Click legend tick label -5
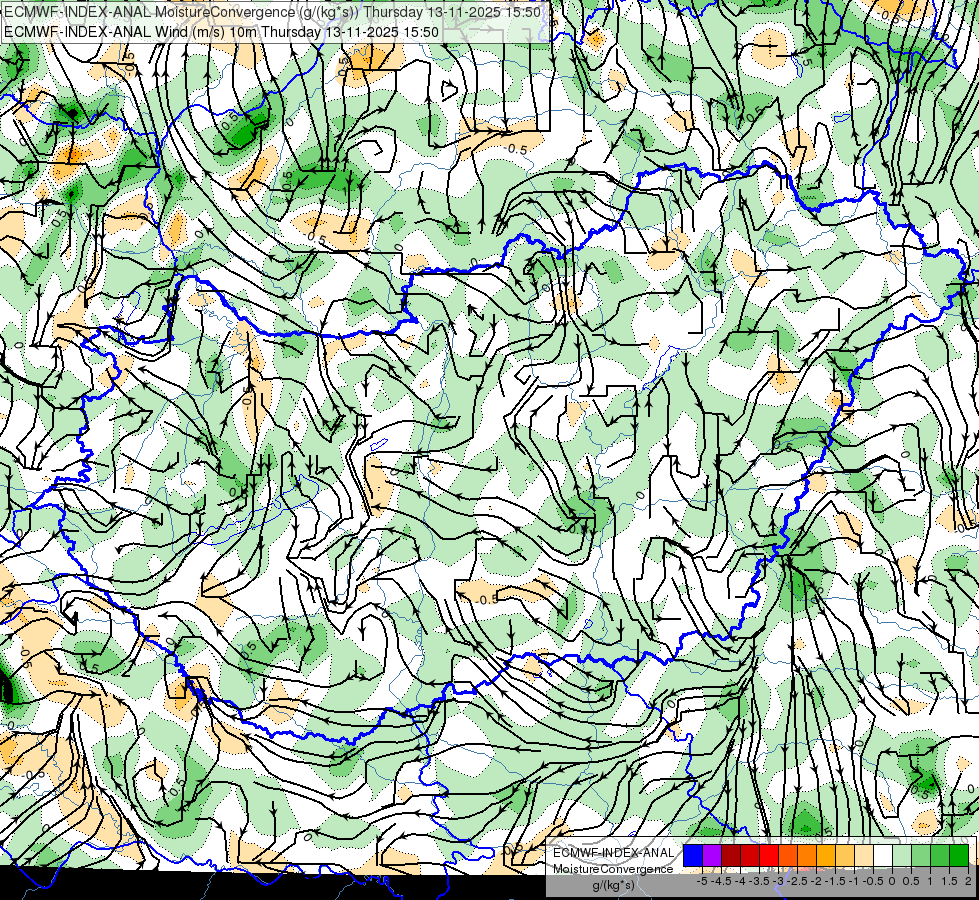Screen dimensions: 979x900 click(702, 881)
